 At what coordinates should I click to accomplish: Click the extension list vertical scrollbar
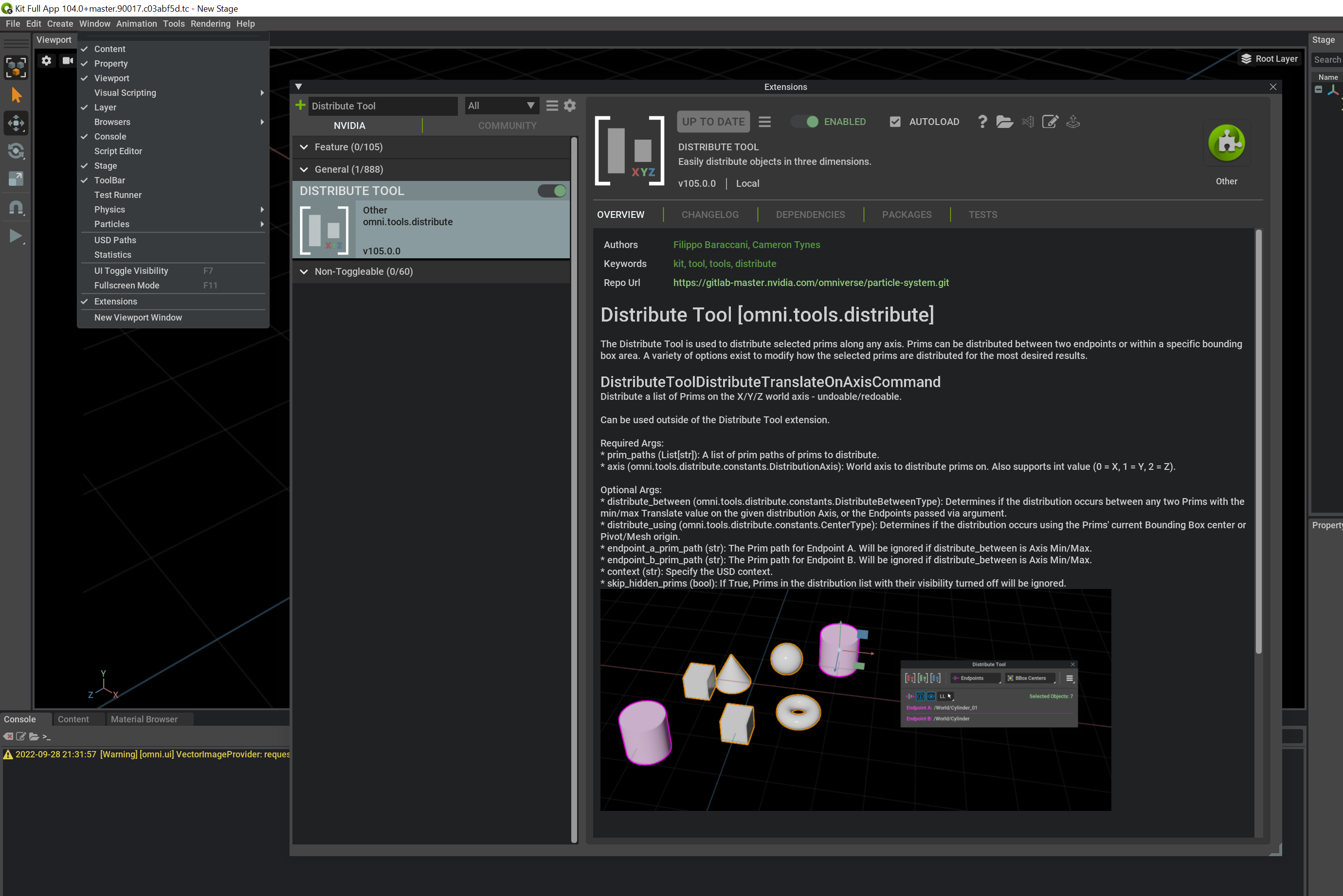click(574, 490)
